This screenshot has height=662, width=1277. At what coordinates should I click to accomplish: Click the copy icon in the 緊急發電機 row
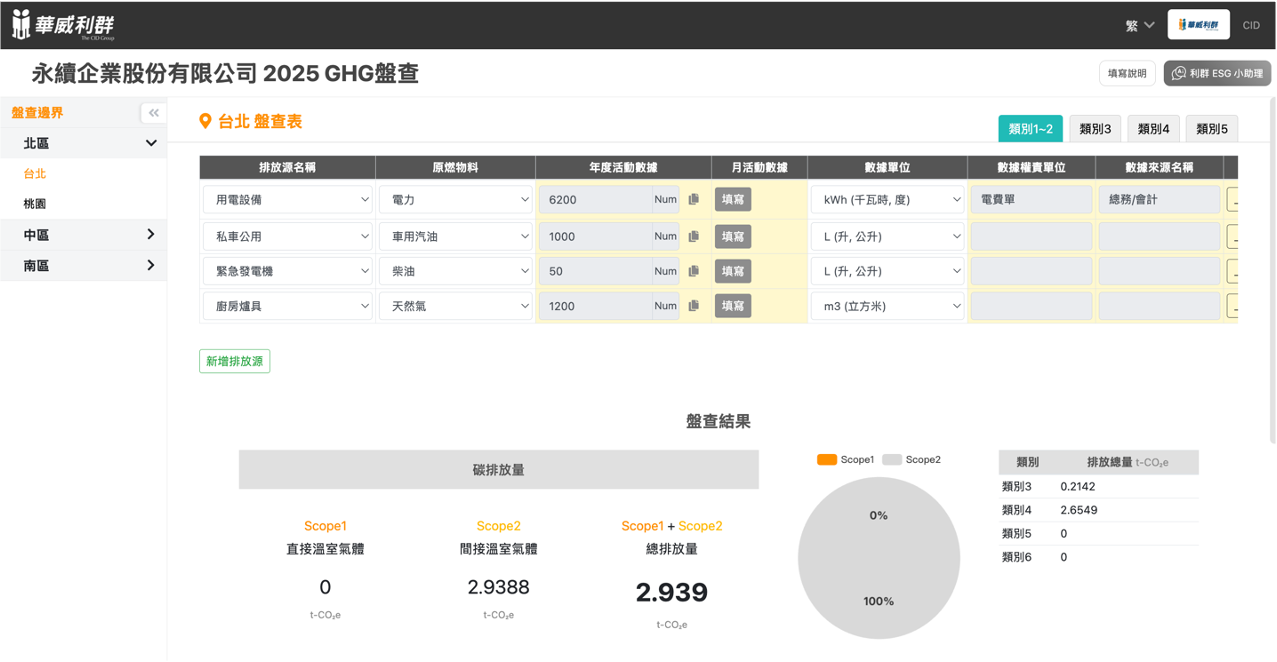point(693,271)
